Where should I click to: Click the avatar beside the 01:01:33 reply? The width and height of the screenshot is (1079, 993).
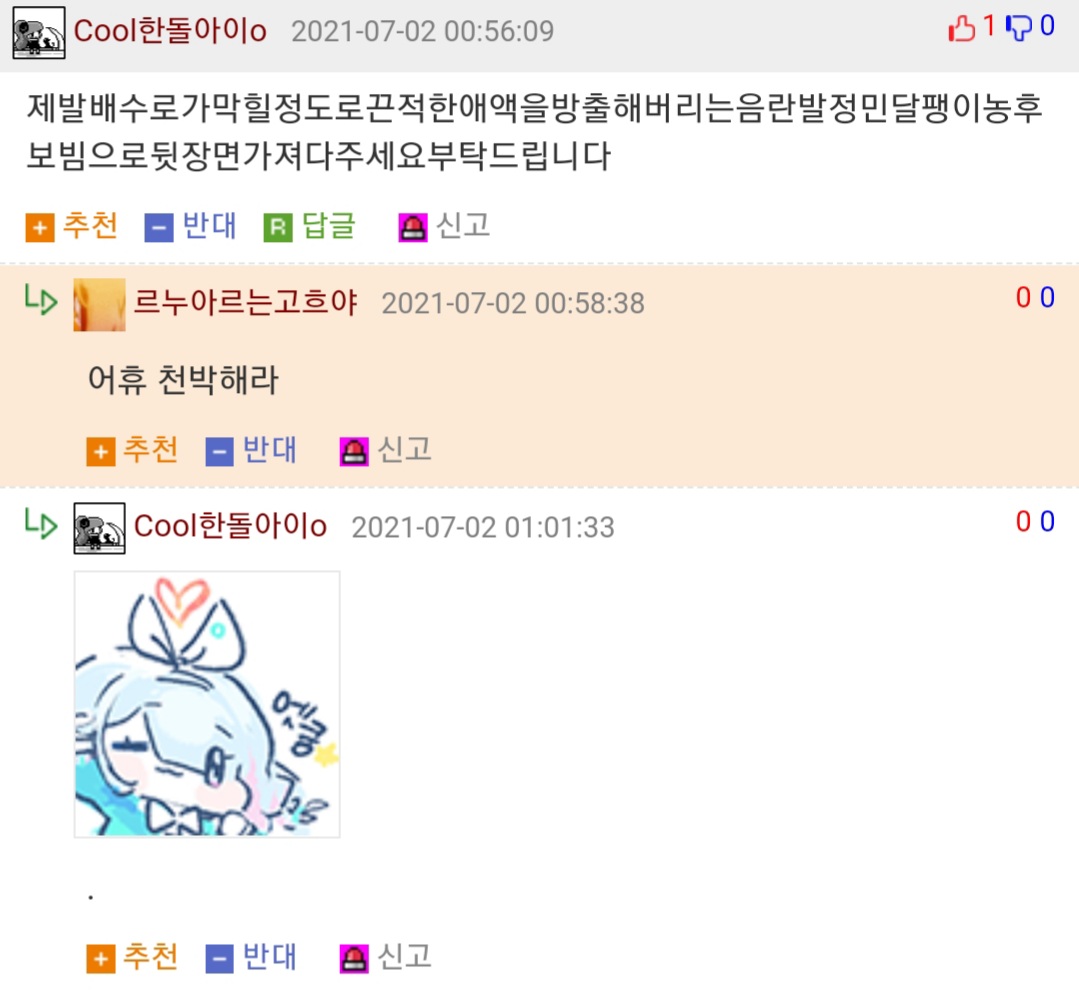100,528
